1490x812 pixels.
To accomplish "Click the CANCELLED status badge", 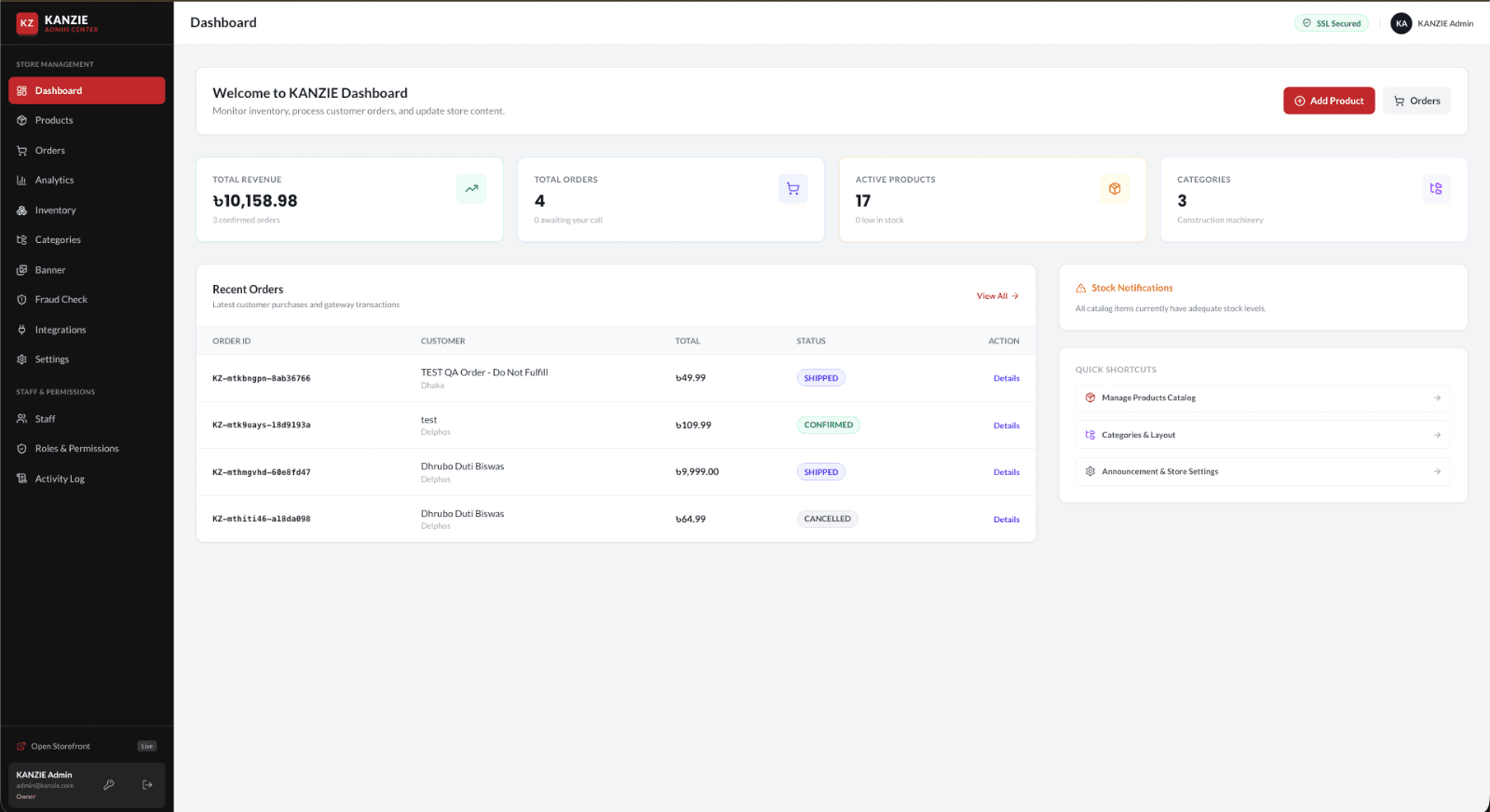I will tap(827, 519).
